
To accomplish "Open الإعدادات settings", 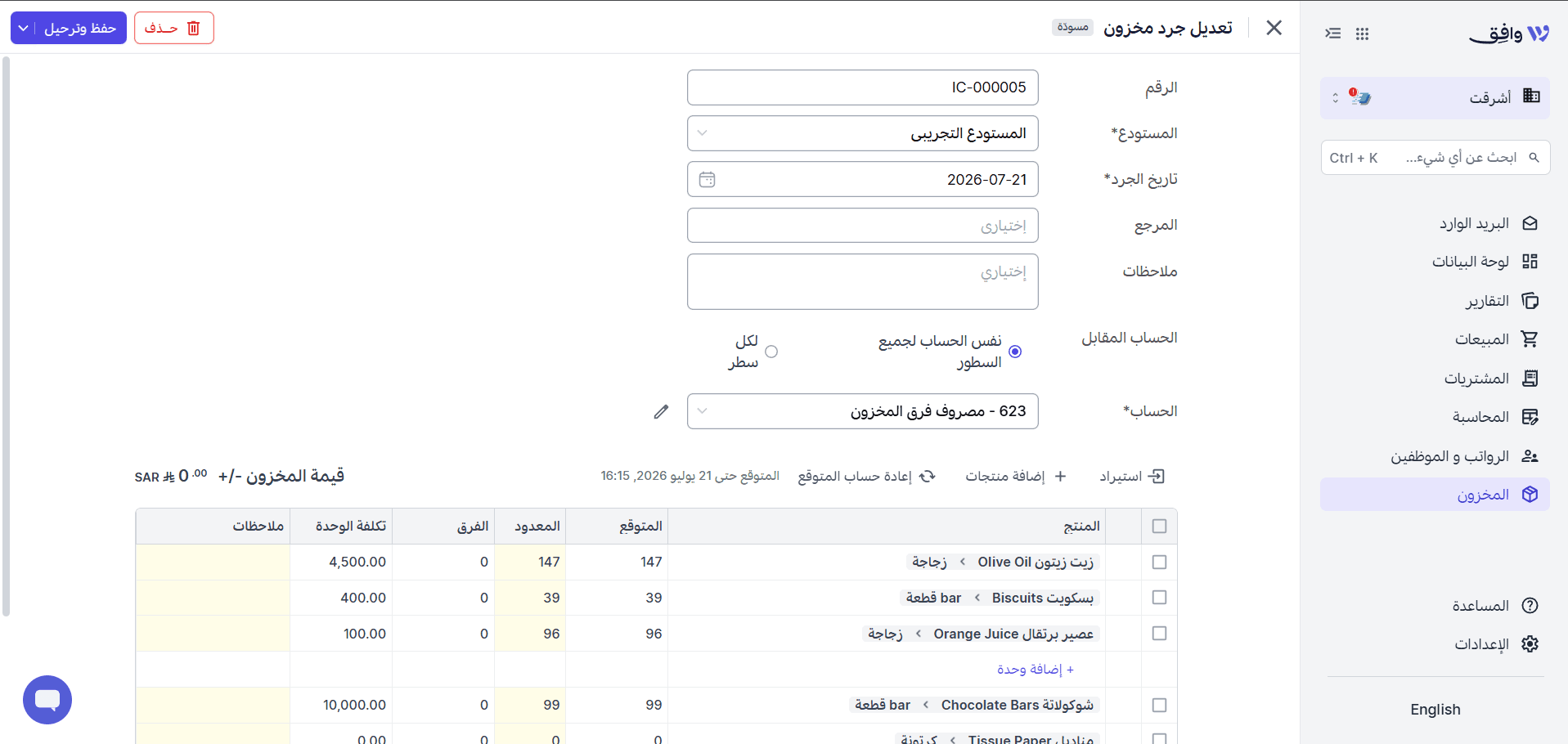I will [1435, 644].
